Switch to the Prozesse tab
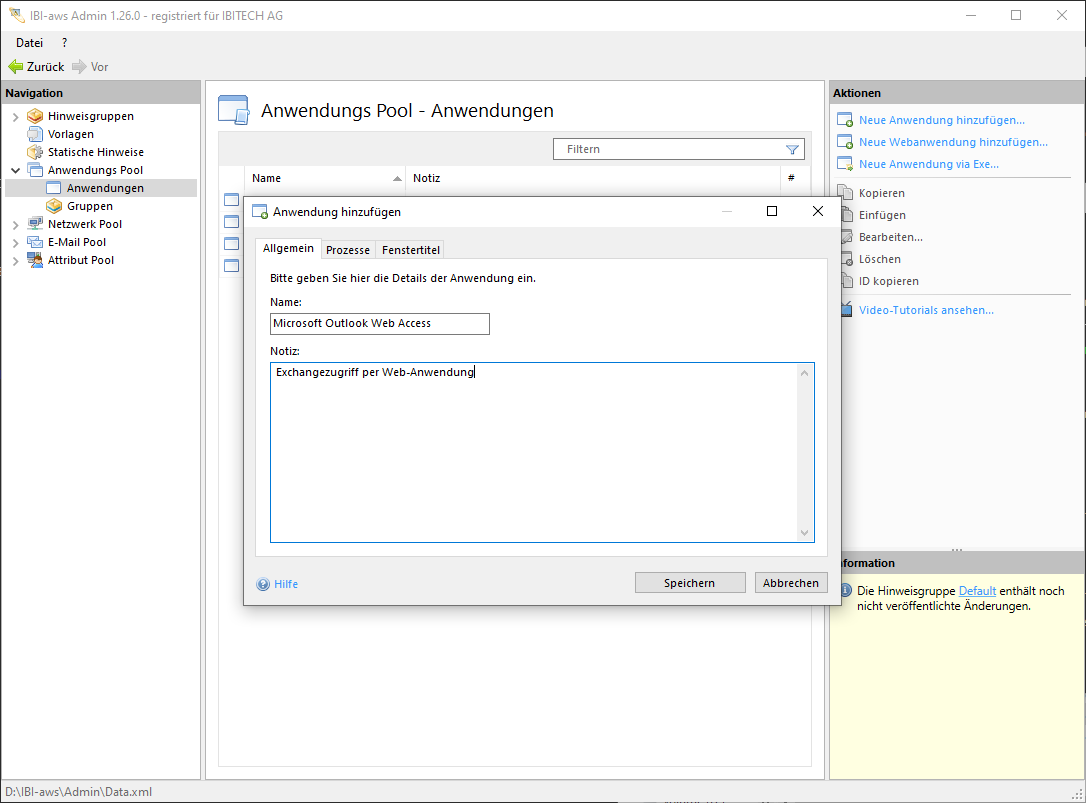 point(348,250)
